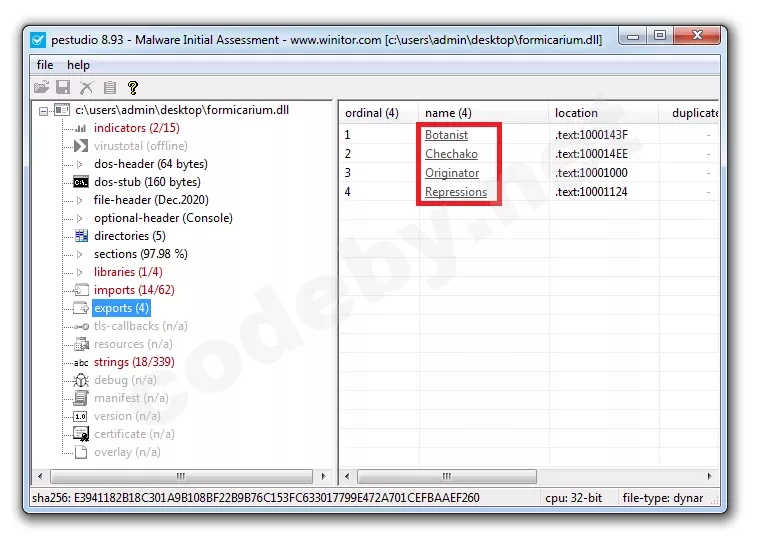Open the help menu

pos(78,65)
